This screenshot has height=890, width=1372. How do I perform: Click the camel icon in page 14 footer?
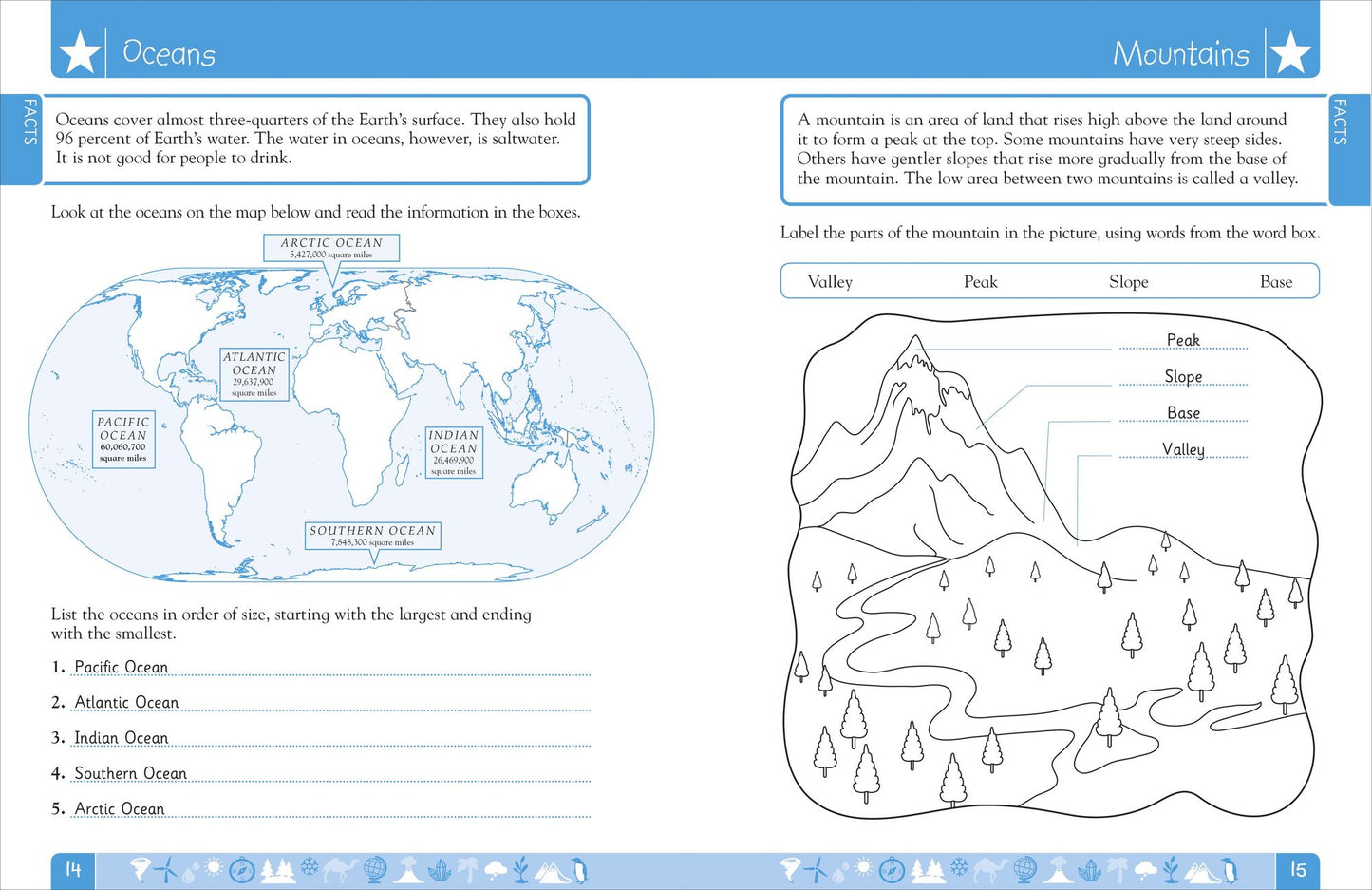click(341, 870)
